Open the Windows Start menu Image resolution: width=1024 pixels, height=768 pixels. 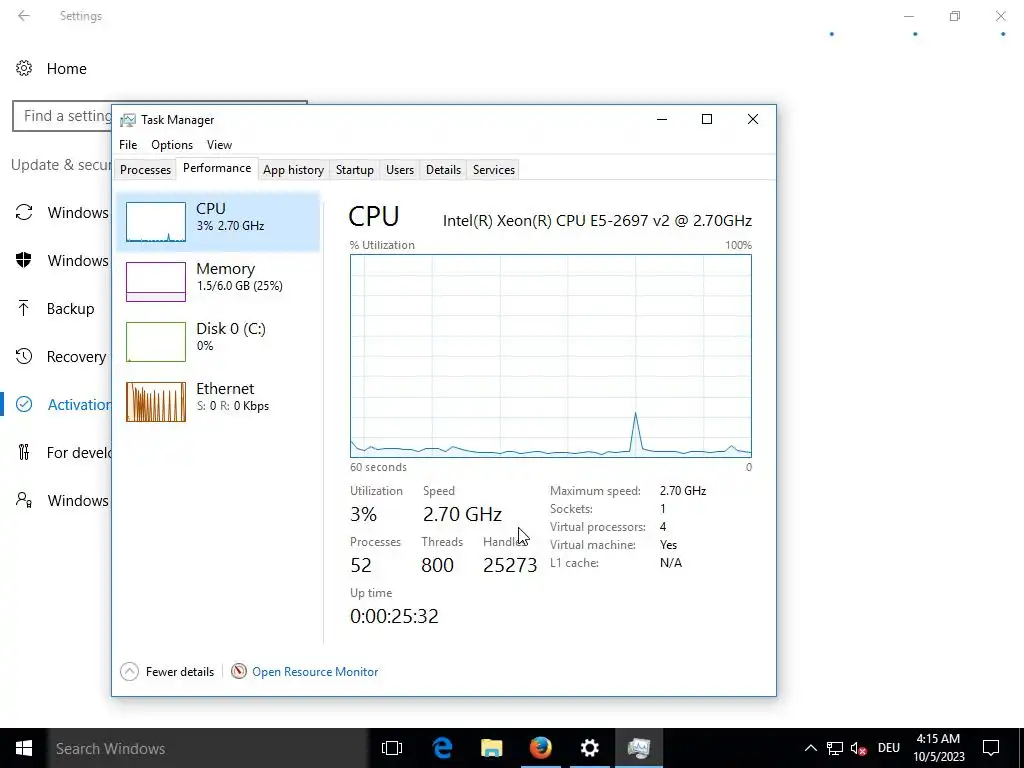24,748
